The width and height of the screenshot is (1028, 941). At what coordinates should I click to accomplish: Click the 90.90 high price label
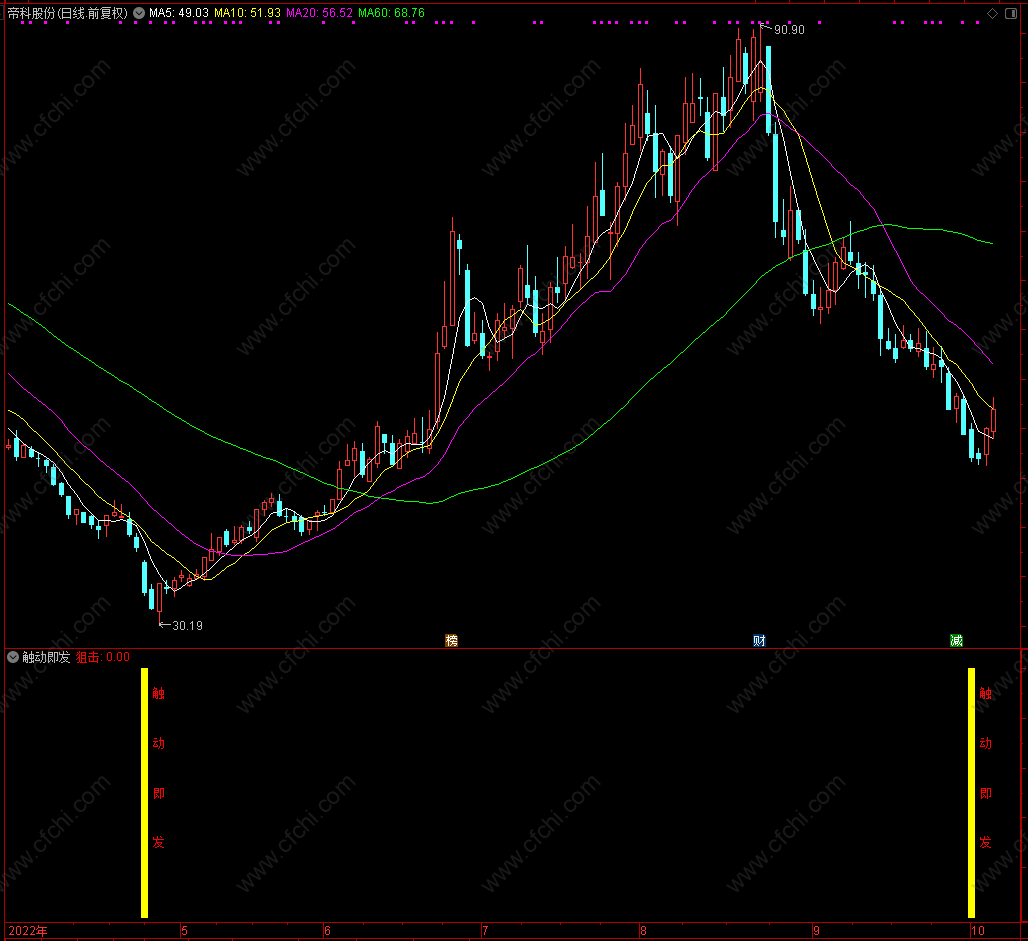[x=789, y=30]
